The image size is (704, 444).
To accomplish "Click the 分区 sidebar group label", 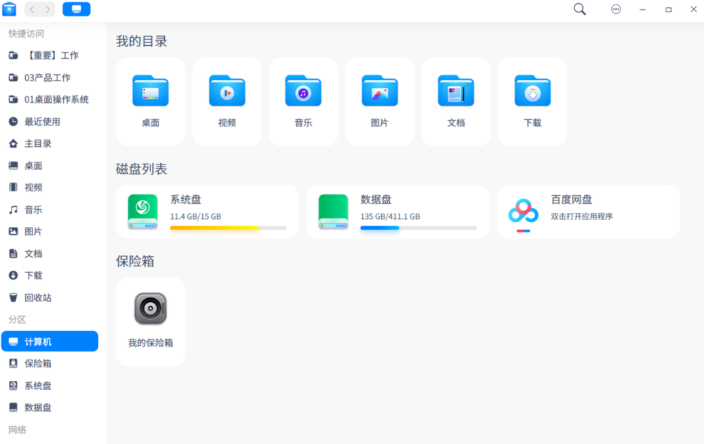I will 17,320.
